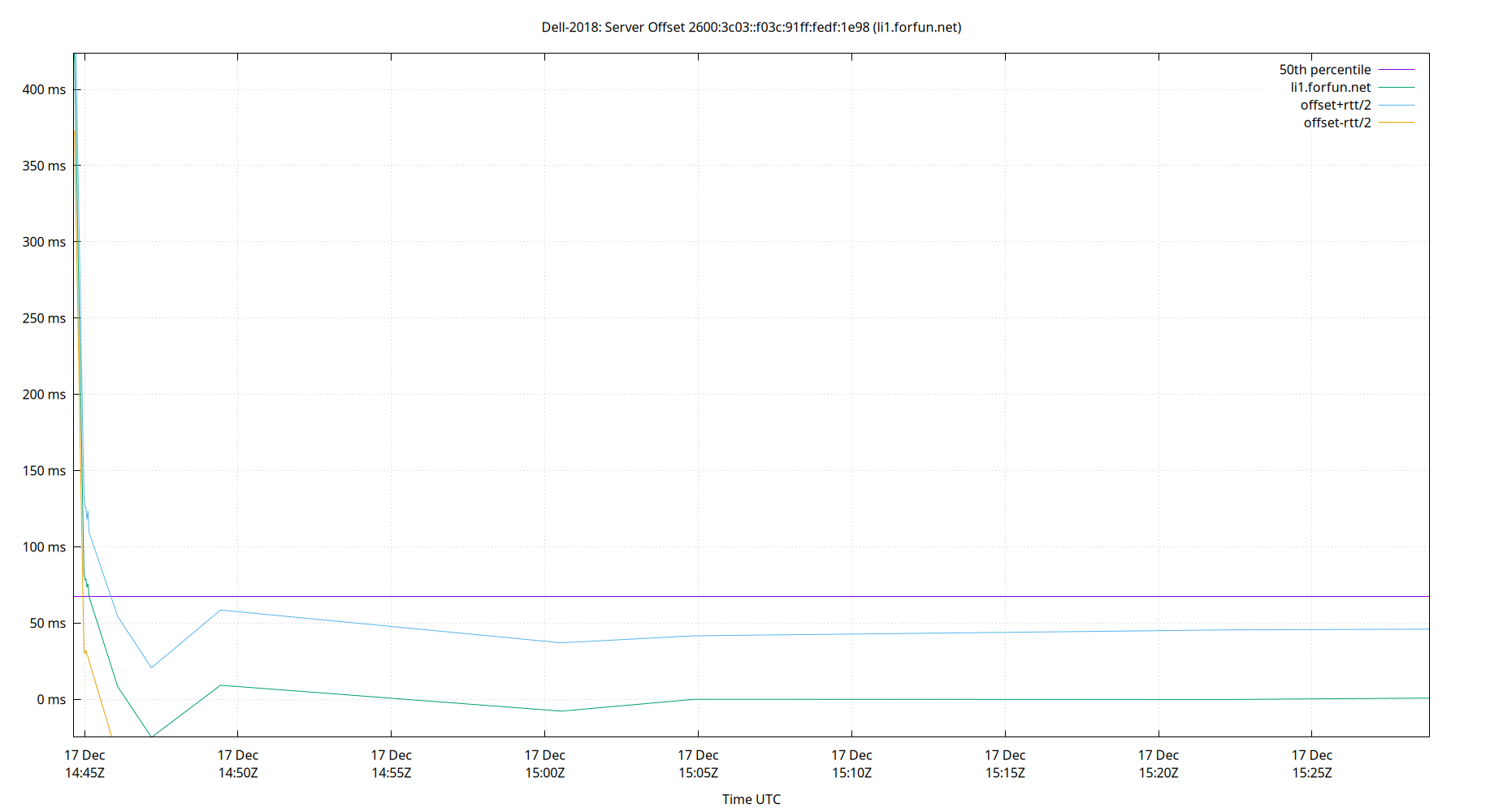Viewport: 1503px width, 812px height.
Task: Toggle the "li1.forfun.net" legend entry
Action: pyautogui.click(x=1331, y=87)
